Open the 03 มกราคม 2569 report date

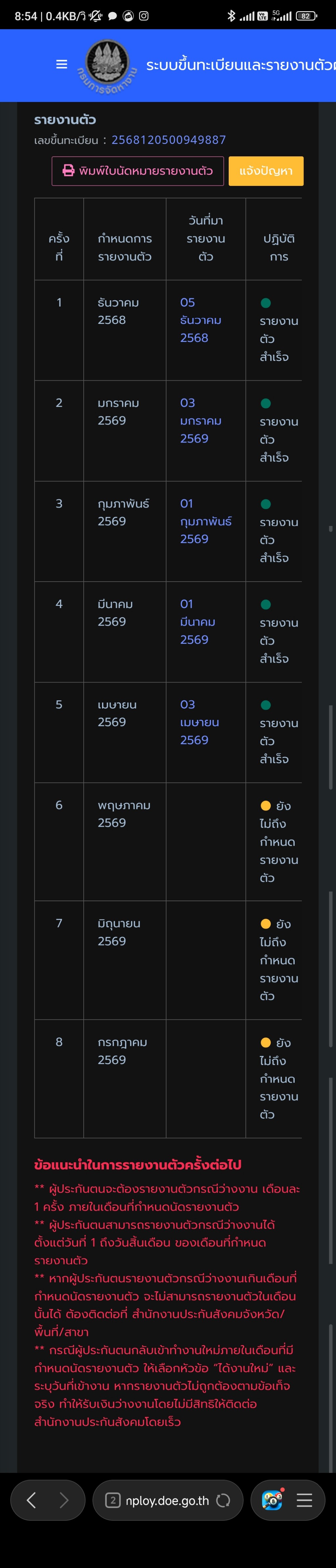click(x=200, y=421)
